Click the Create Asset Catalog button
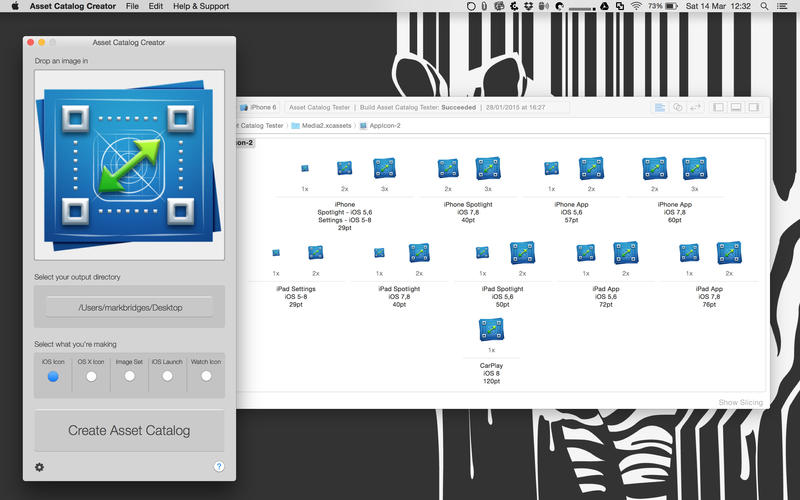The image size is (800, 500). tap(129, 431)
